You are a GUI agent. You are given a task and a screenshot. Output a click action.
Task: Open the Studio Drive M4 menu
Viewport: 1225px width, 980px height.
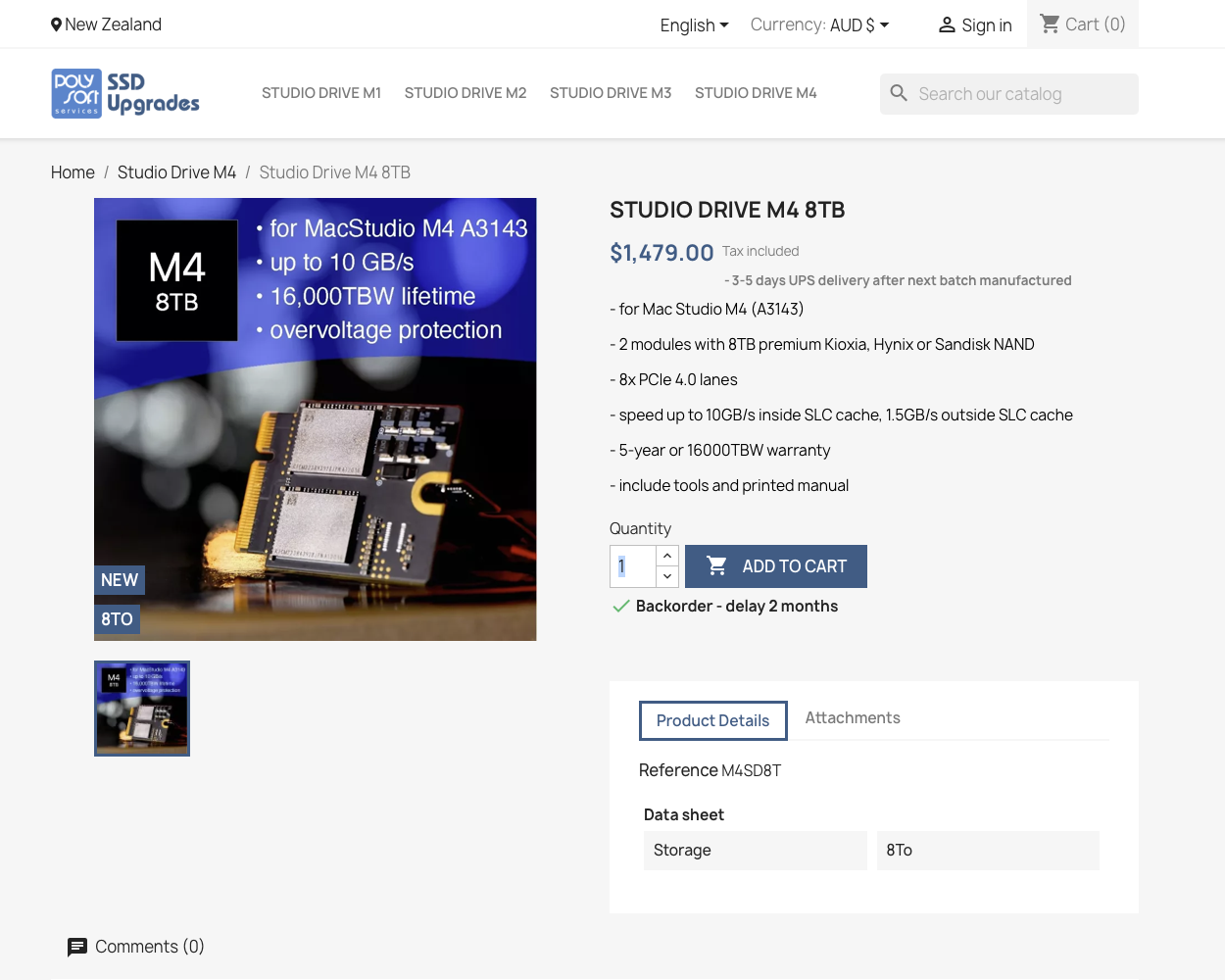(756, 93)
